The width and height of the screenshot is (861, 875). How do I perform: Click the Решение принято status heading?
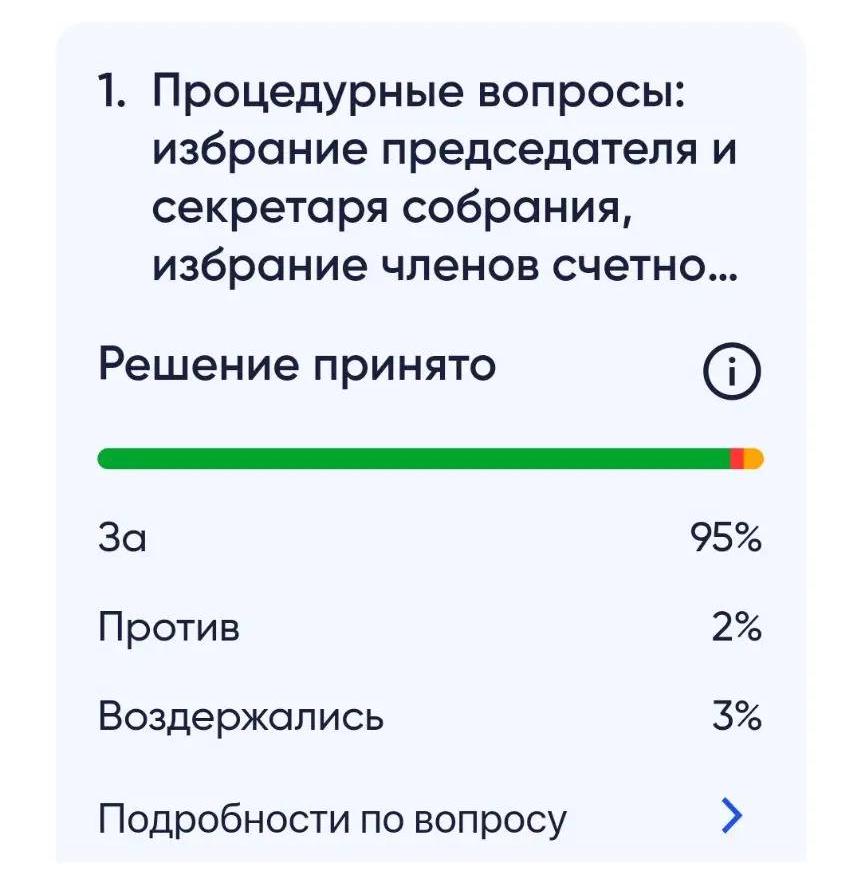click(297, 366)
